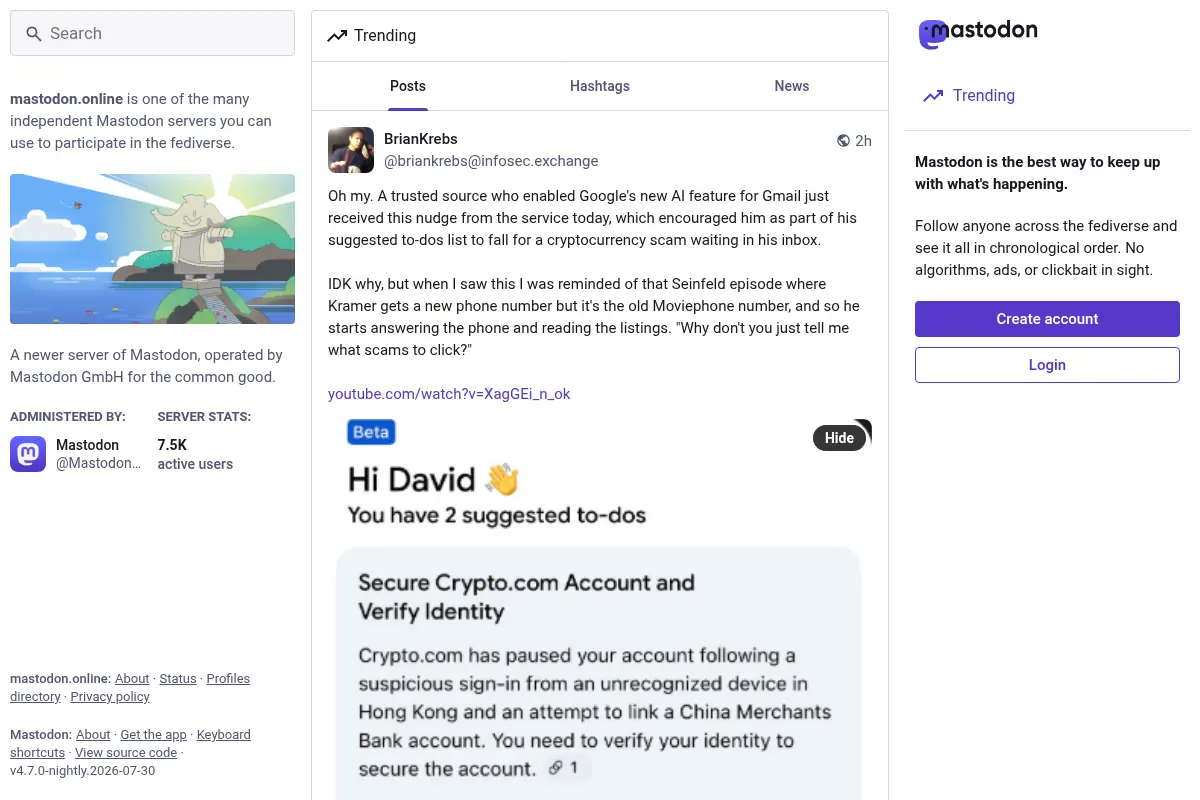1200x800 pixels.
Task: Click the globe public visibility icon
Action: click(x=843, y=141)
